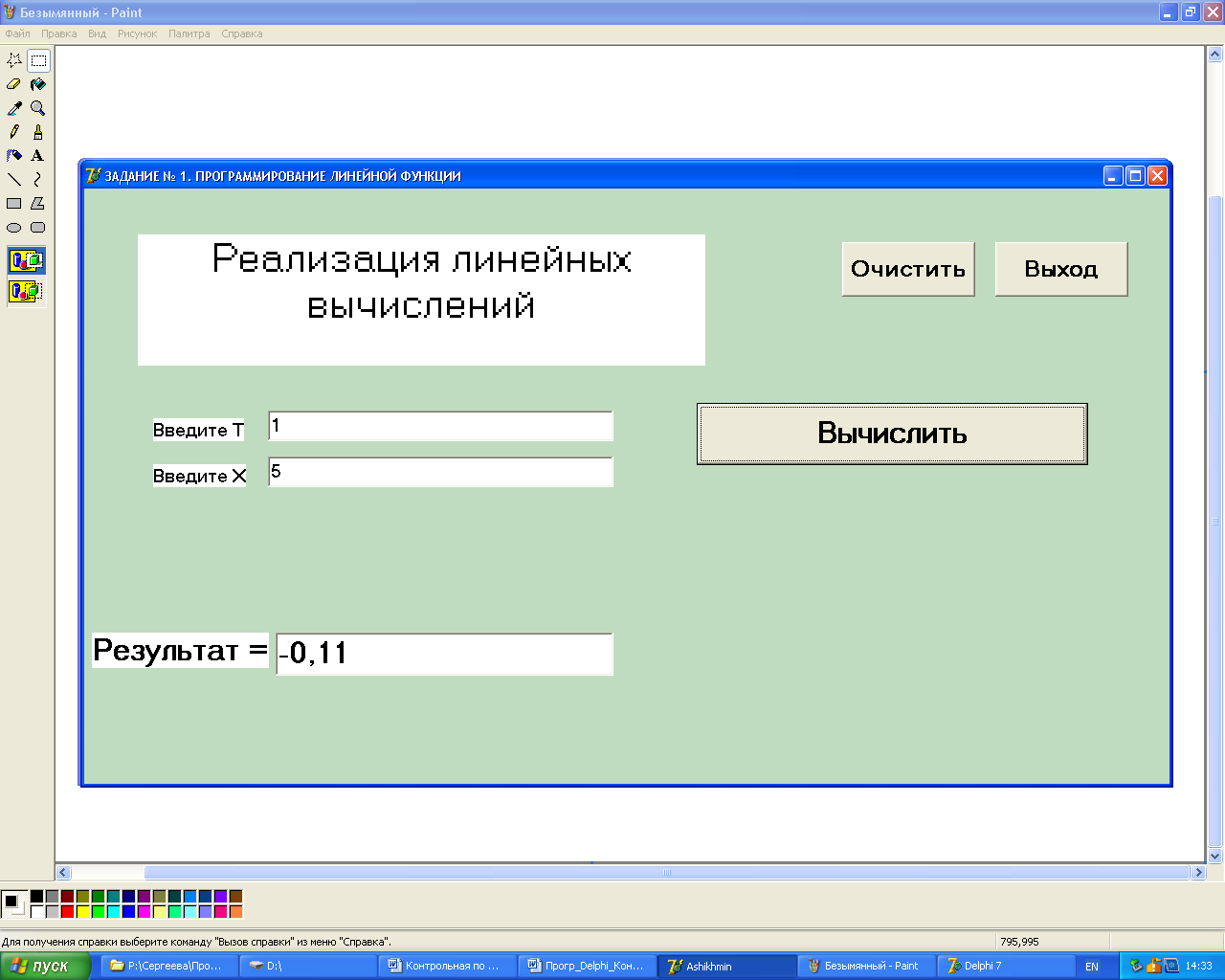Choose the Ellipse tool
This screenshot has width=1225, height=980.
14,228
